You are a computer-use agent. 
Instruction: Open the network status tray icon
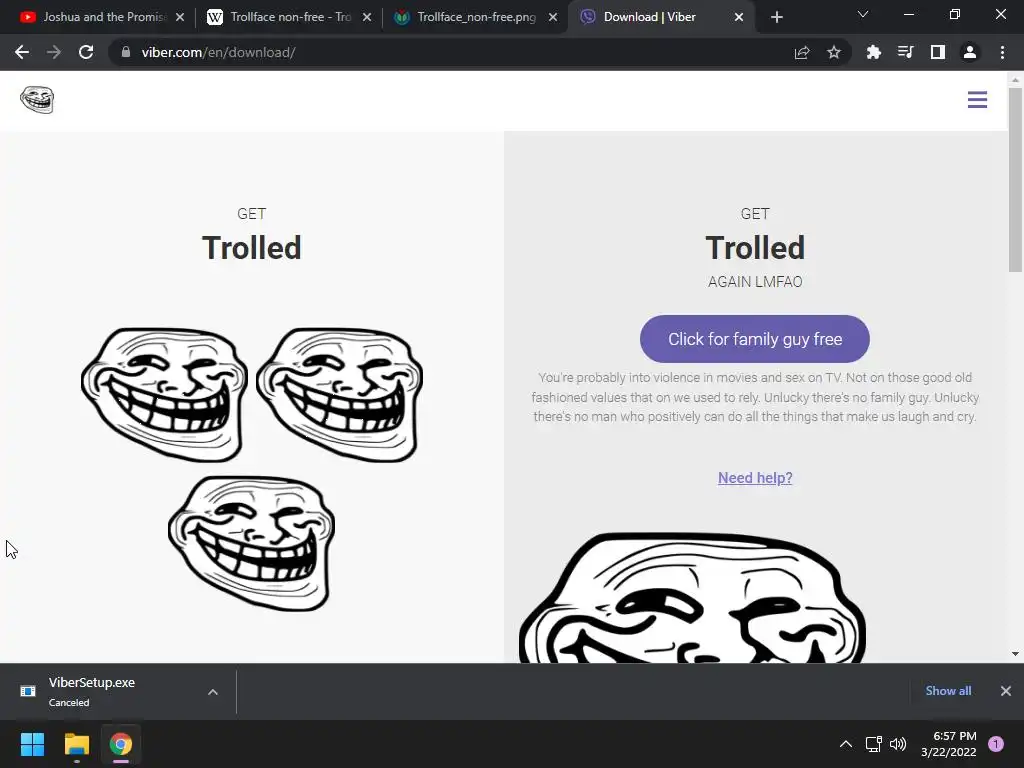click(873, 744)
